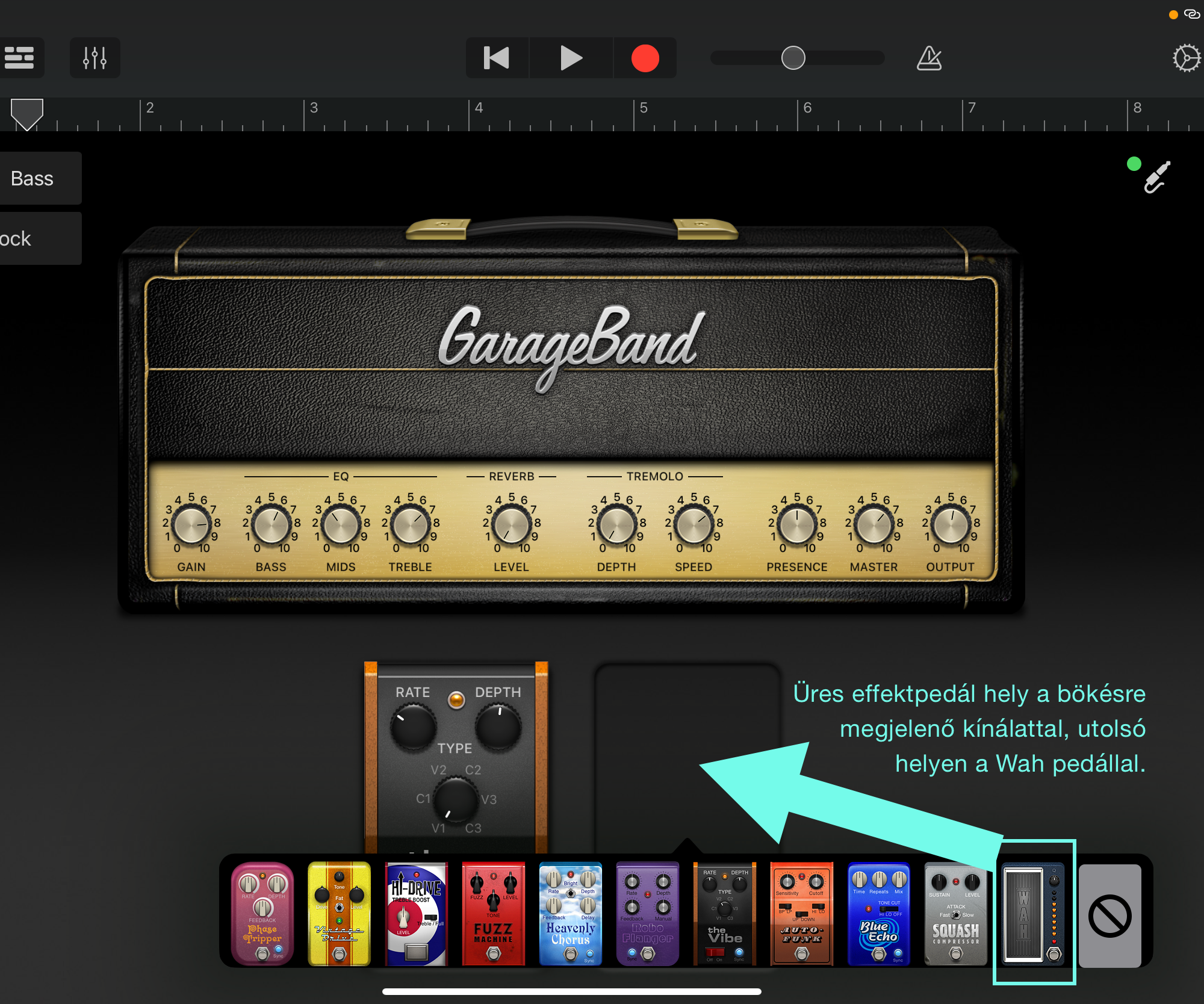This screenshot has width=1204, height=1004.
Task: Choose the yellow Vintage Drive pedal
Action: [340, 914]
